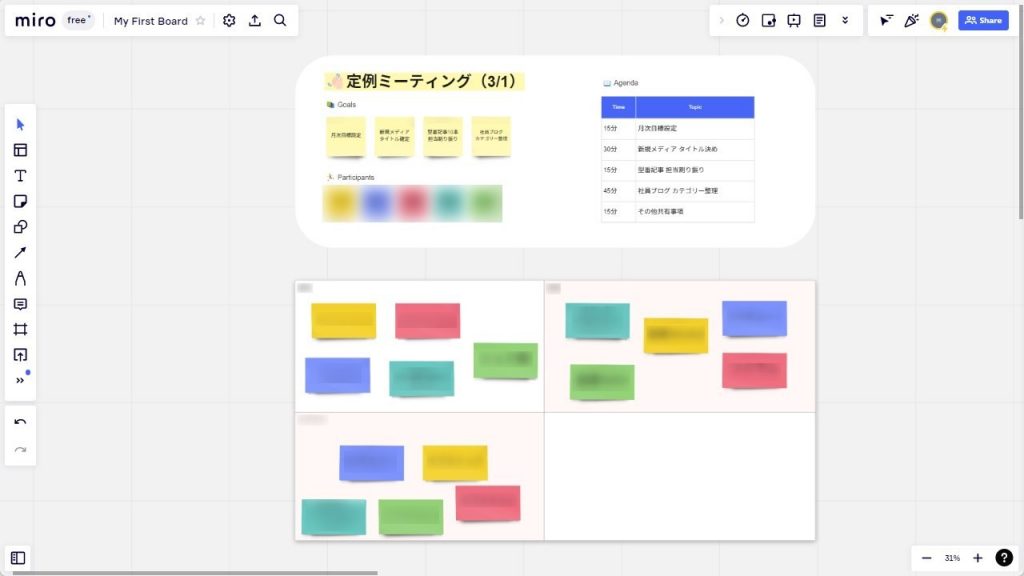Rename the My First Board title

(x=151, y=21)
